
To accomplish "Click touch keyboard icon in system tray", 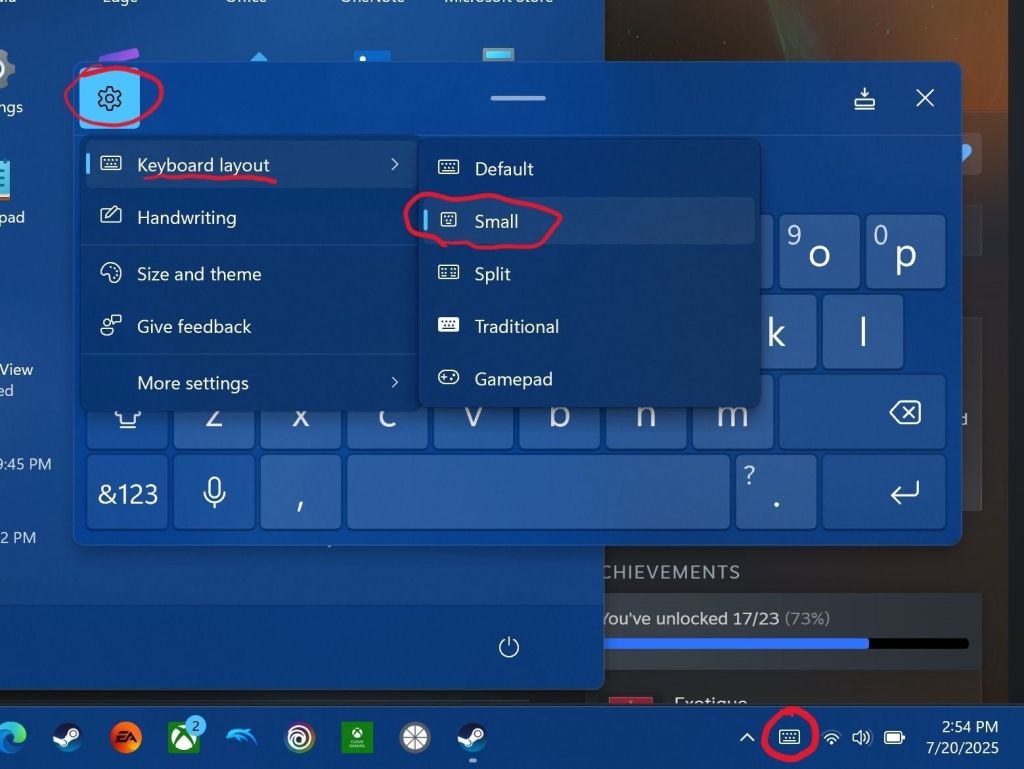I will [789, 738].
